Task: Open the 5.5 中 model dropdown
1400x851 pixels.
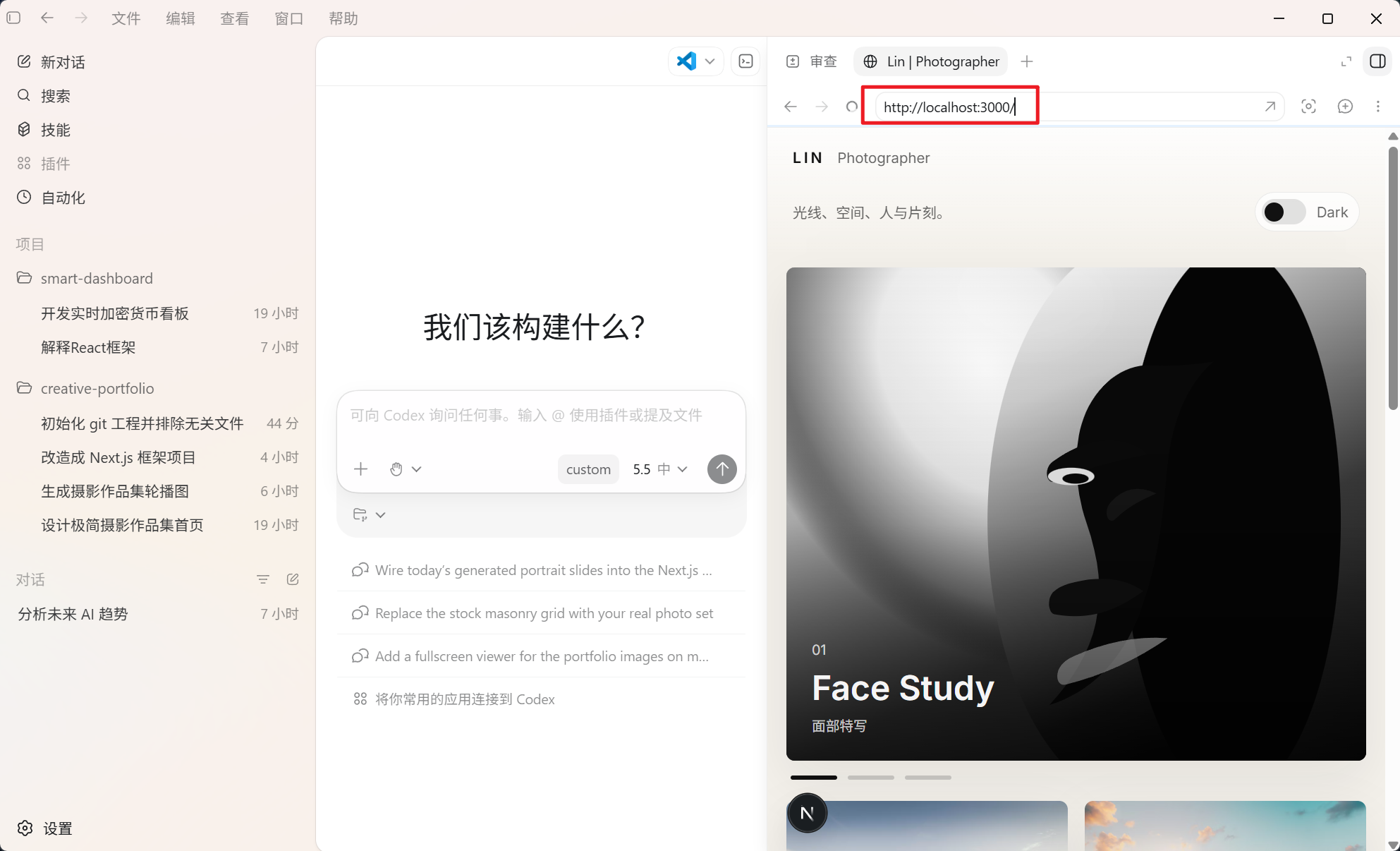Action: pyautogui.click(x=660, y=469)
